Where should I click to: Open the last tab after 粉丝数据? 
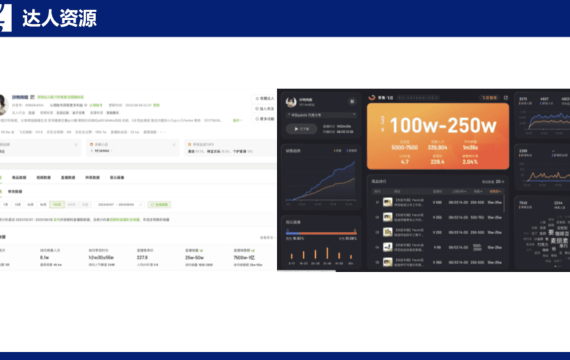pyautogui.click(x=117, y=177)
